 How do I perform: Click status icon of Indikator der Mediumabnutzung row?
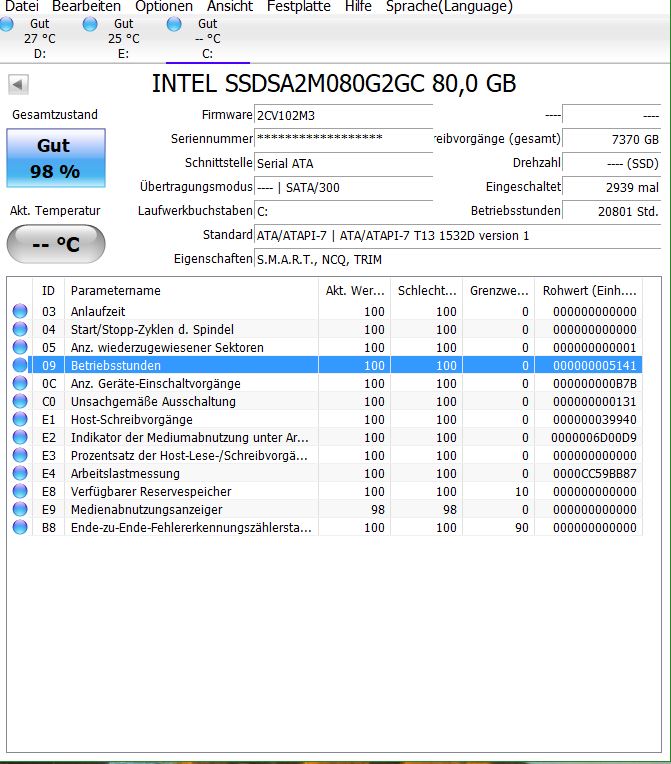20,437
